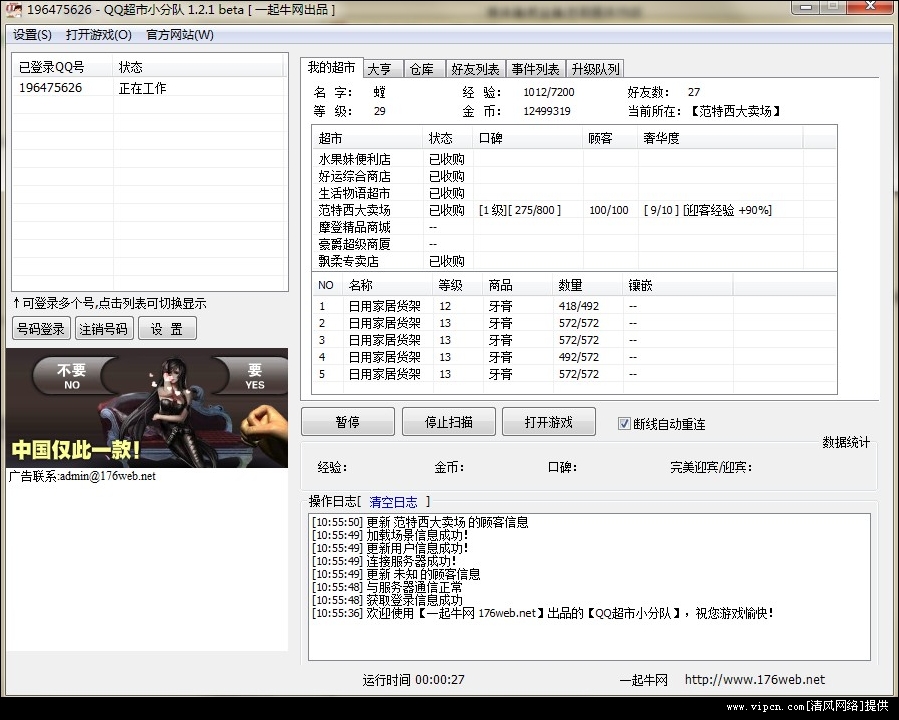Click the 广告联系:admin@176web.net text
Image resolution: width=899 pixels, height=720 pixels.
83,476
